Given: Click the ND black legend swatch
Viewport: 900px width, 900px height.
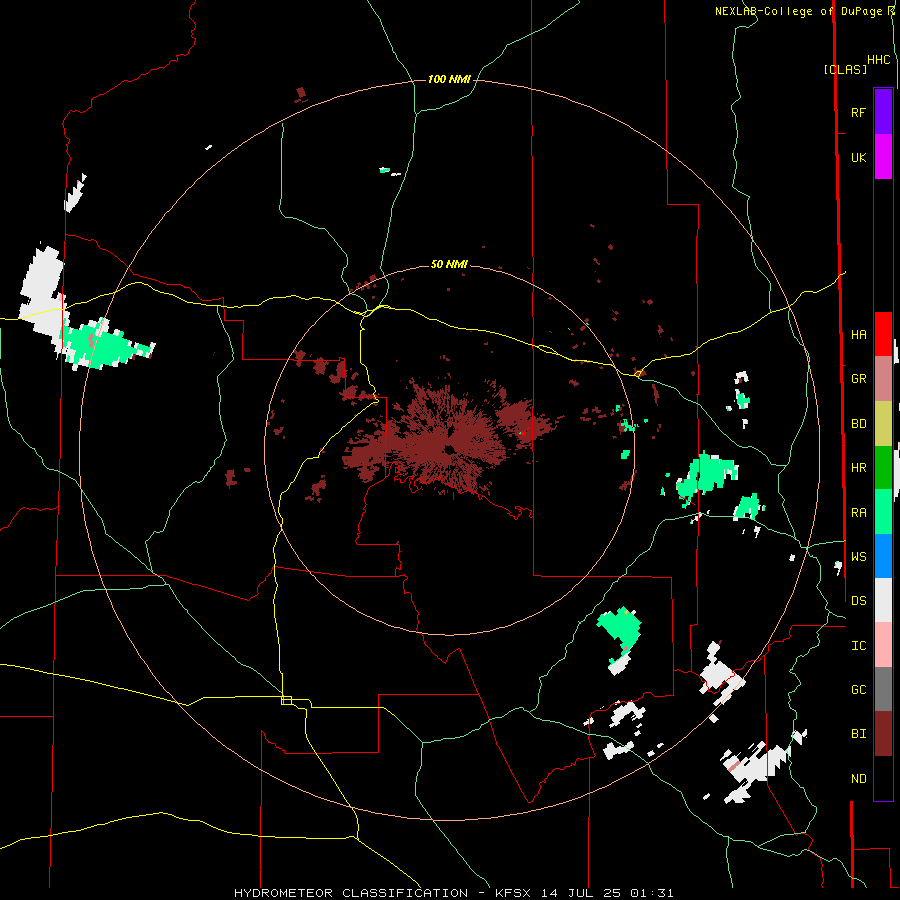Looking at the screenshot, I should click(883, 778).
